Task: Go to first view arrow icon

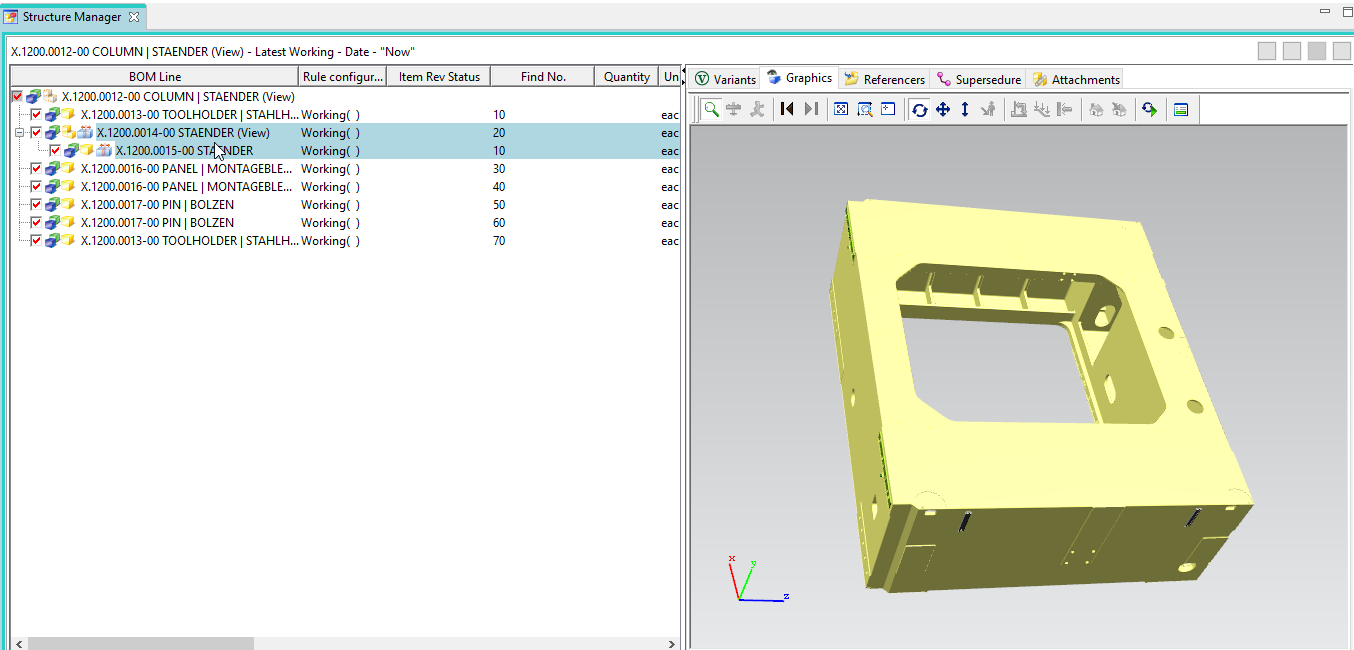Action: 787,110
